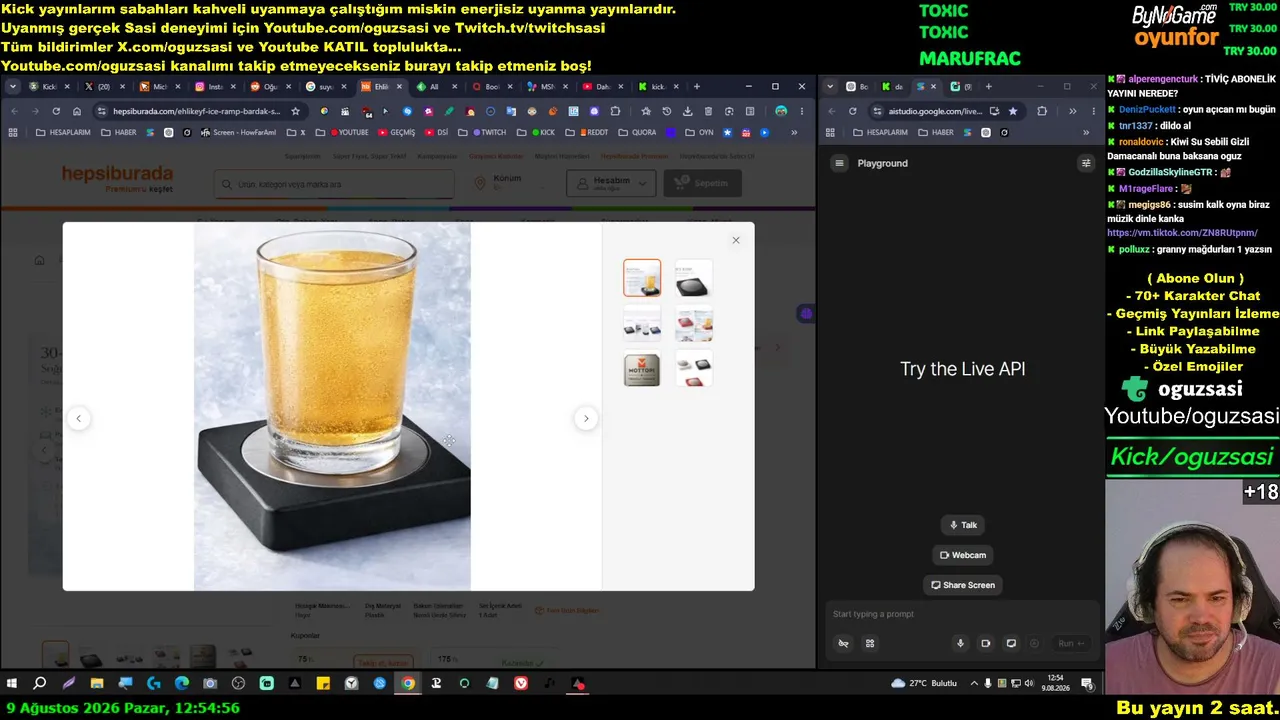Select the black coaster thumbnail in gallery

pos(693,278)
